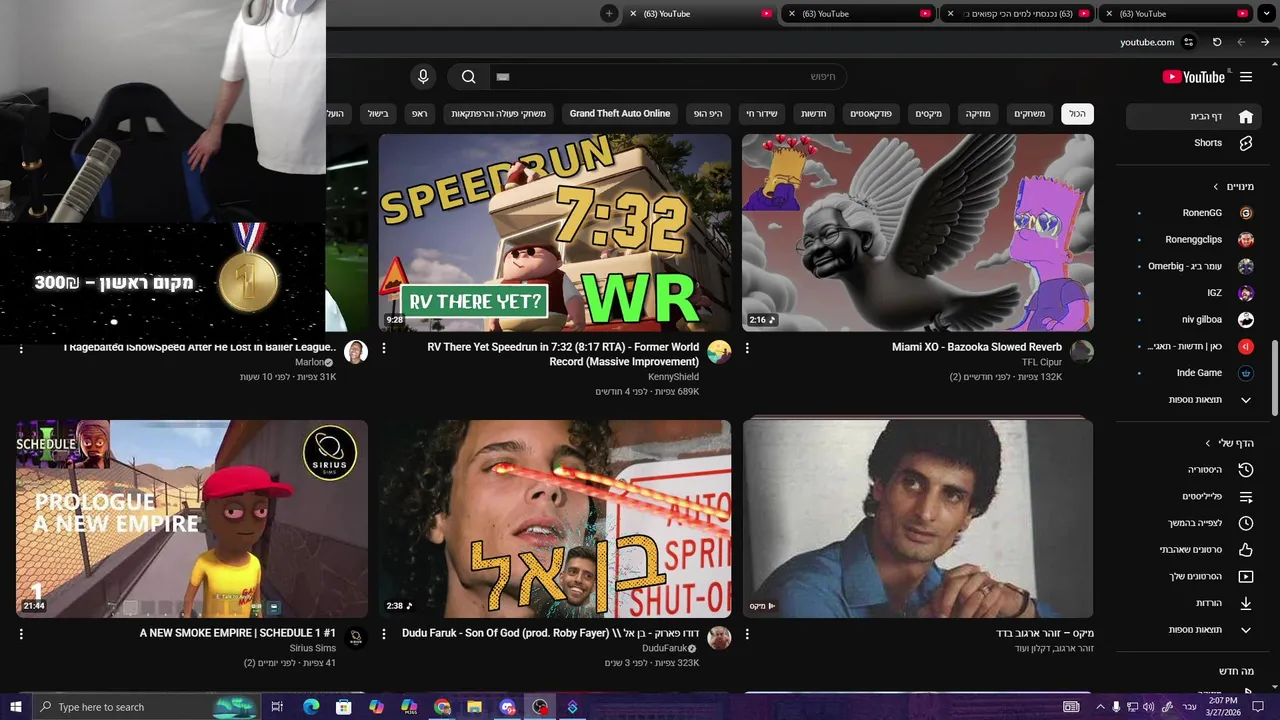This screenshot has height=720, width=1280.
Task: Open site settings icon beside youtube.com
Action: click(x=1188, y=42)
